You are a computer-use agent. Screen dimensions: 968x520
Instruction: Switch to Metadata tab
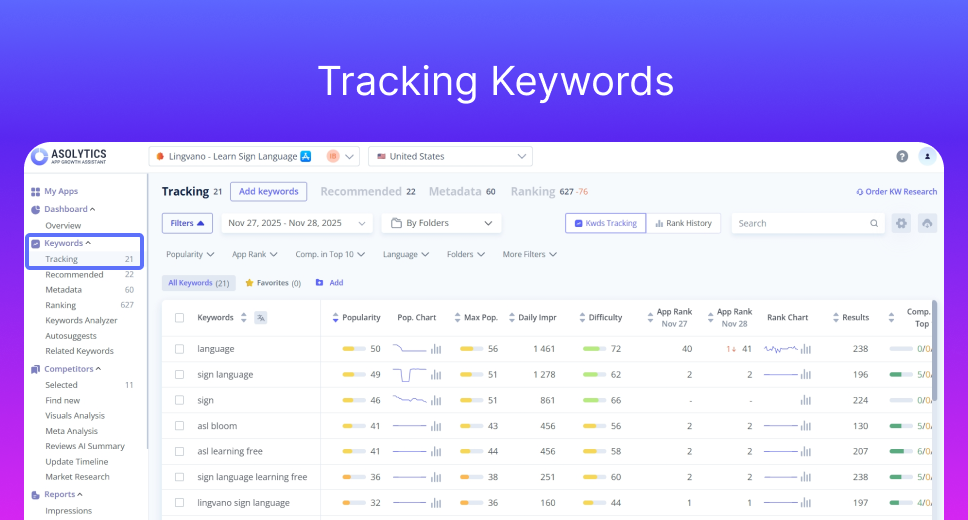[462, 191]
